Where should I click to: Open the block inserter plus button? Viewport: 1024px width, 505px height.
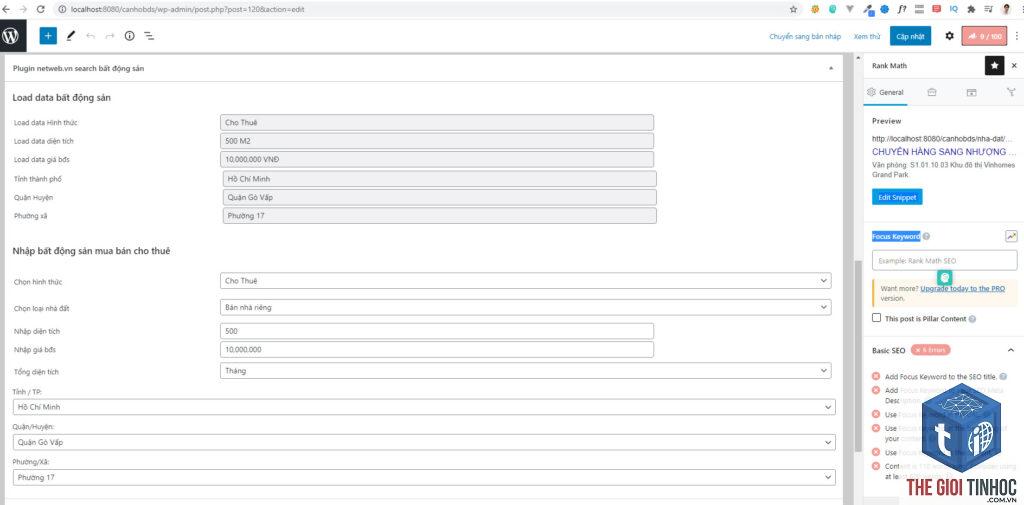click(x=48, y=36)
